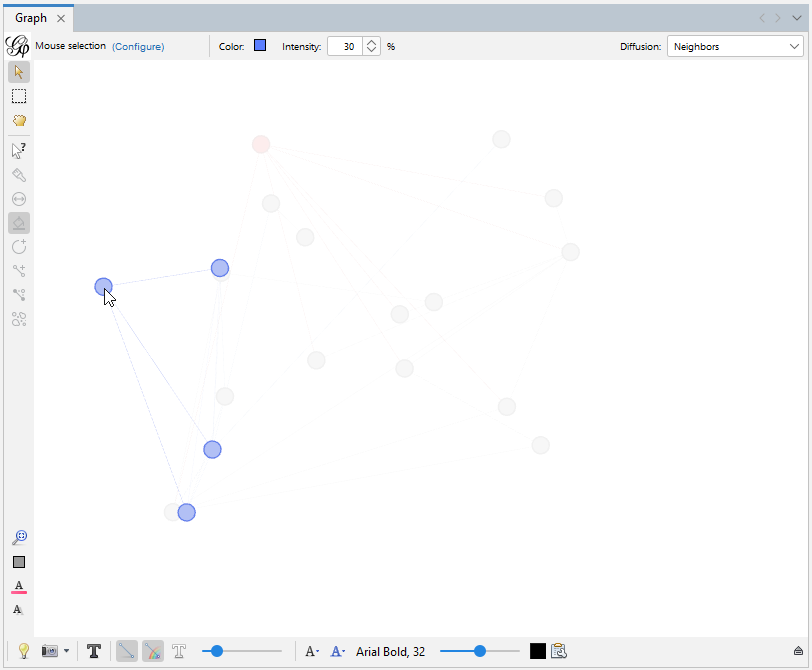
Task: Open the Diffusion dropdown set to Neighbors
Action: coord(735,46)
